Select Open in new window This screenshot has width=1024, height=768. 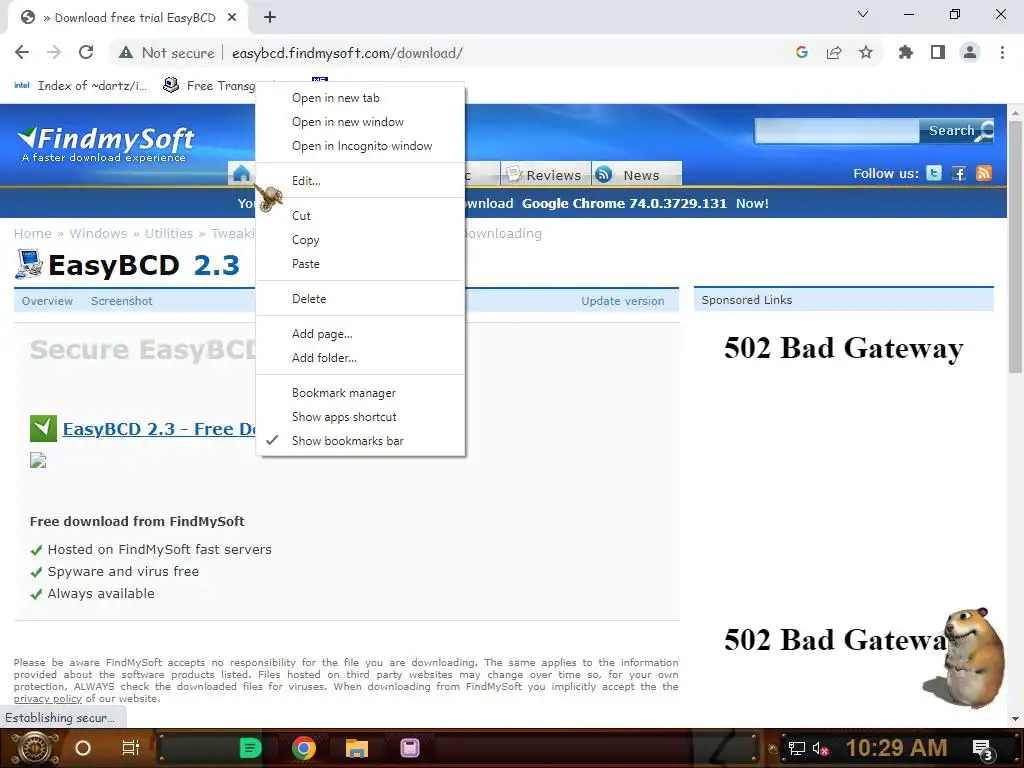360,122
